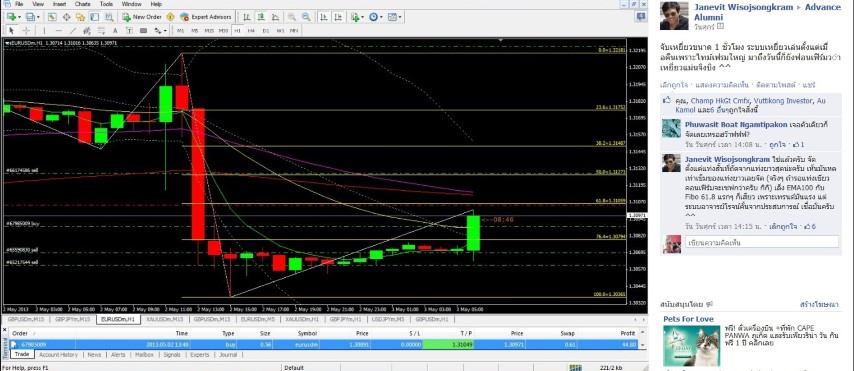The width and height of the screenshot is (854, 371).
Task: Select the crosshair cursor tool
Action: coord(26,31)
